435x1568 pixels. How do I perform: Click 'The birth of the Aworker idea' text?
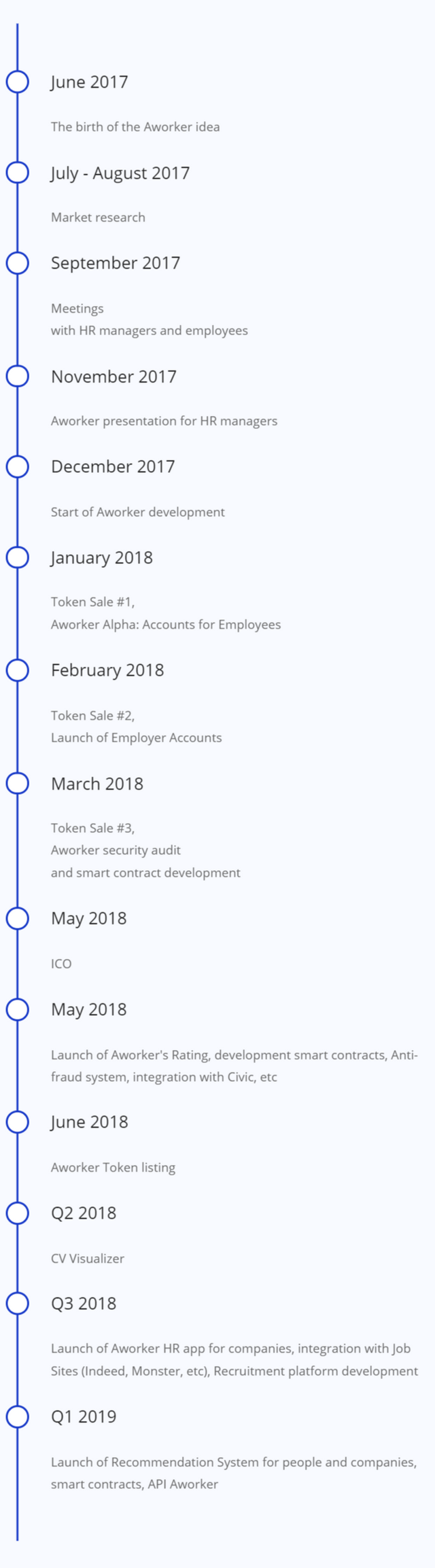coord(135,127)
